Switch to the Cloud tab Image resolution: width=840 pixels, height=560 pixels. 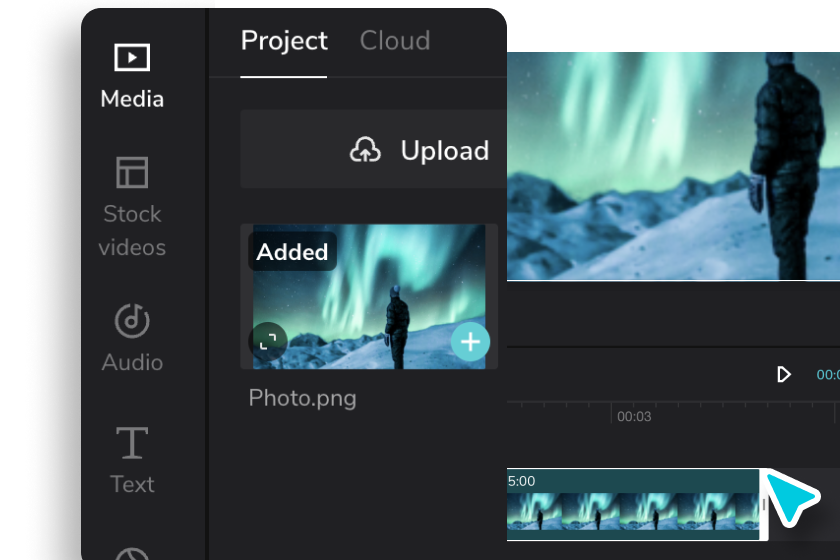pyautogui.click(x=395, y=41)
